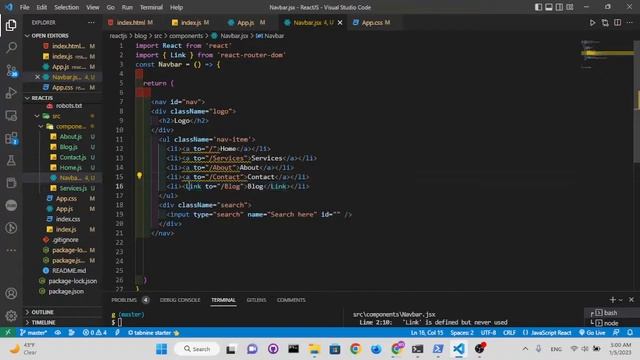This screenshot has height=360, width=640.
Task: Select the bash terminal instance
Action: [x=610, y=313]
